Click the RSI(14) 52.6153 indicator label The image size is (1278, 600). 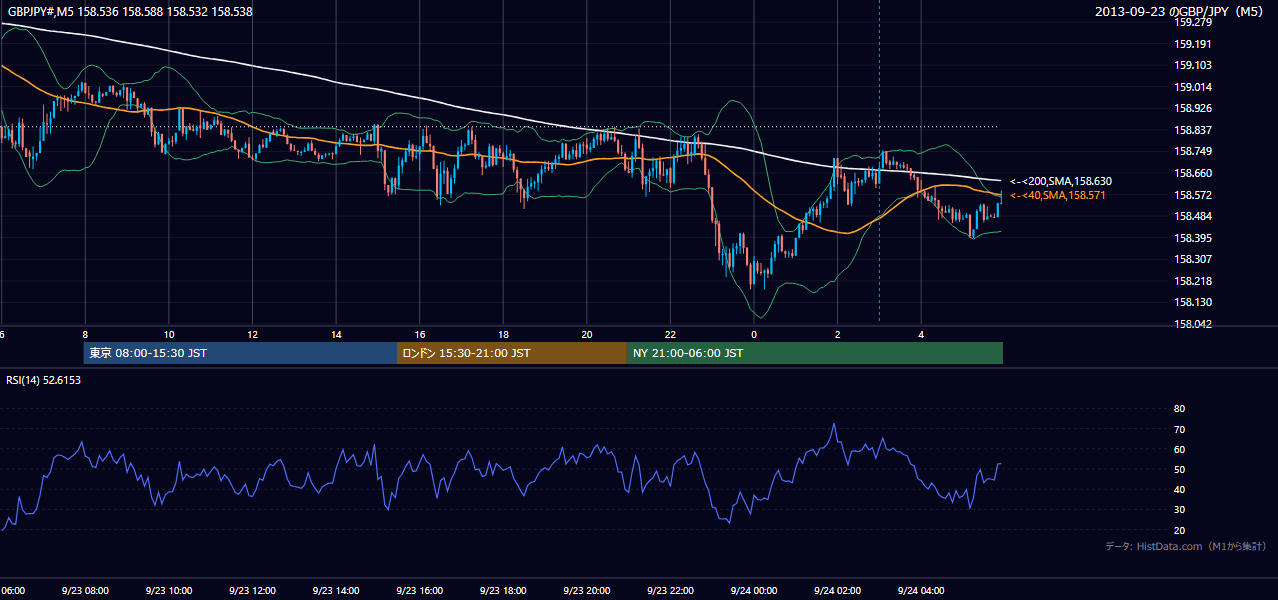coord(44,380)
